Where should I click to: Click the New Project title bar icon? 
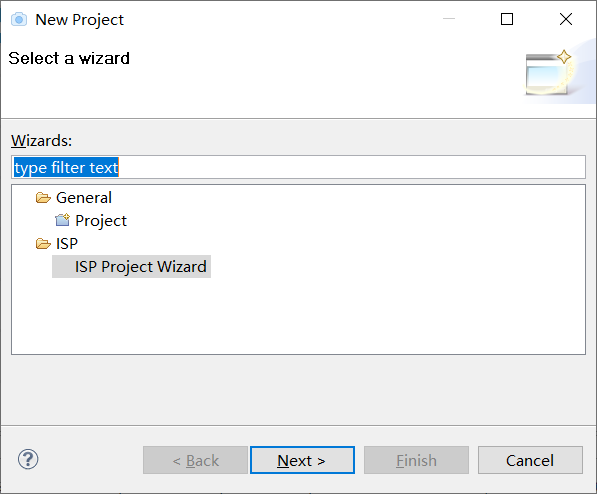[x=19, y=19]
